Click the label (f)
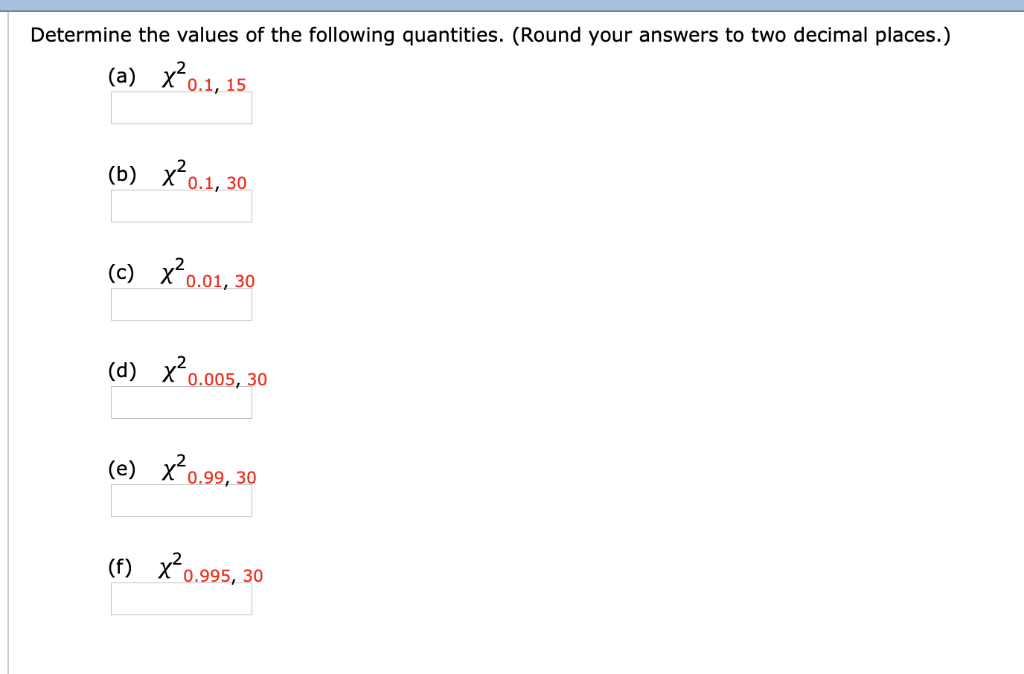This screenshot has height=674, width=1024. click(120, 566)
